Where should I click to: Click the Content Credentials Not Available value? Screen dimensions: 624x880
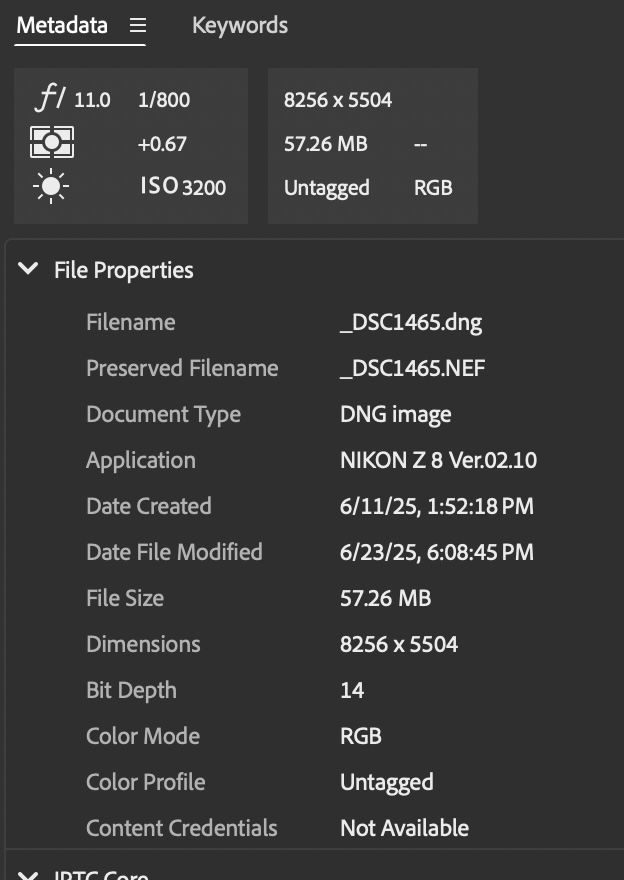pyautogui.click(x=404, y=828)
